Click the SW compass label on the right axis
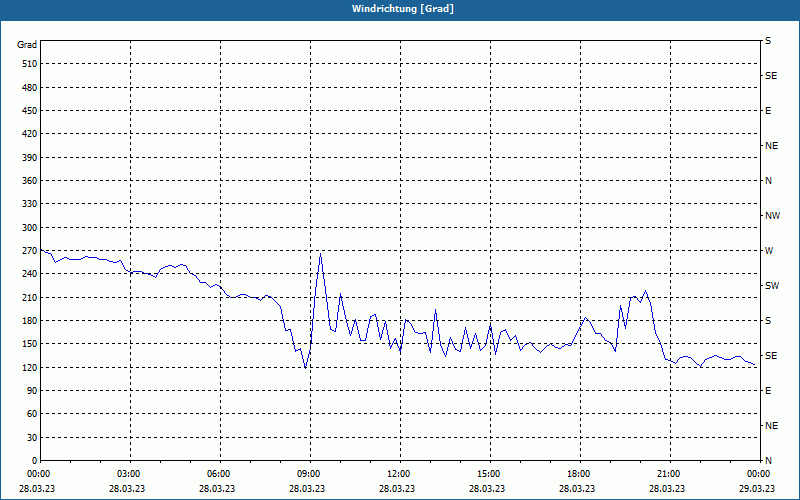The width and height of the screenshot is (800, 500). (772, 286)
